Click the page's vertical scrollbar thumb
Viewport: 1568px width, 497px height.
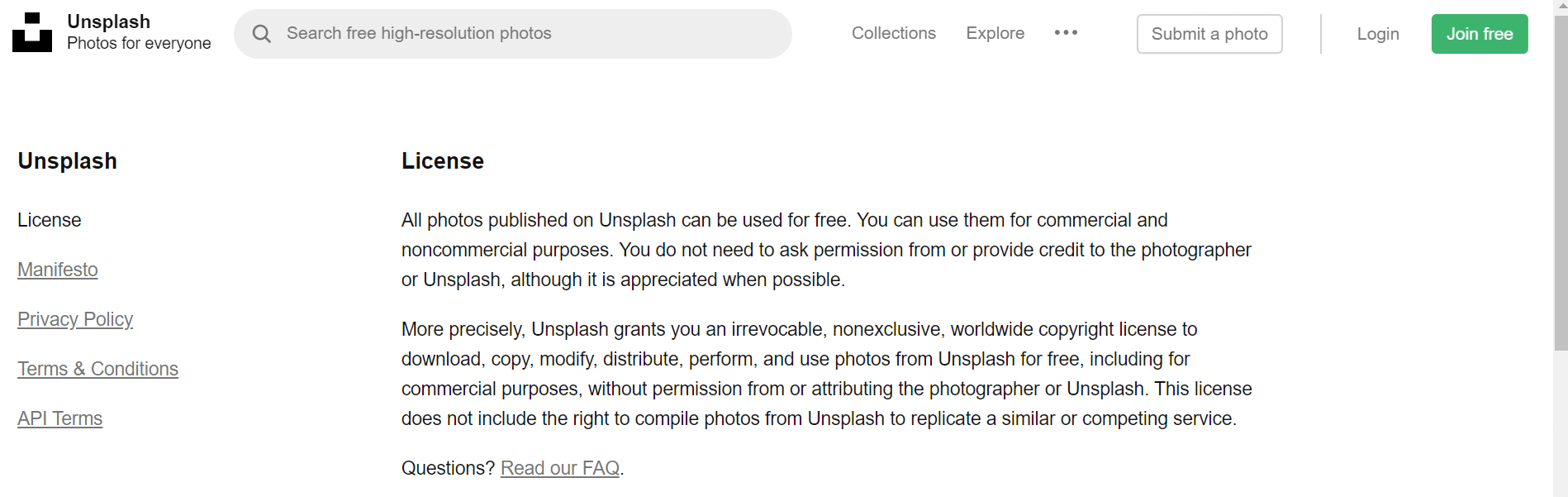[1561, 182]
